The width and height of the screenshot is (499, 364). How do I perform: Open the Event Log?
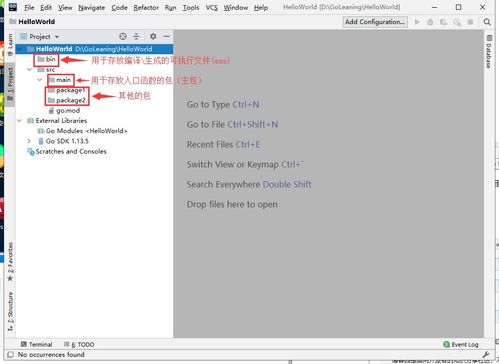coord(461,344)
